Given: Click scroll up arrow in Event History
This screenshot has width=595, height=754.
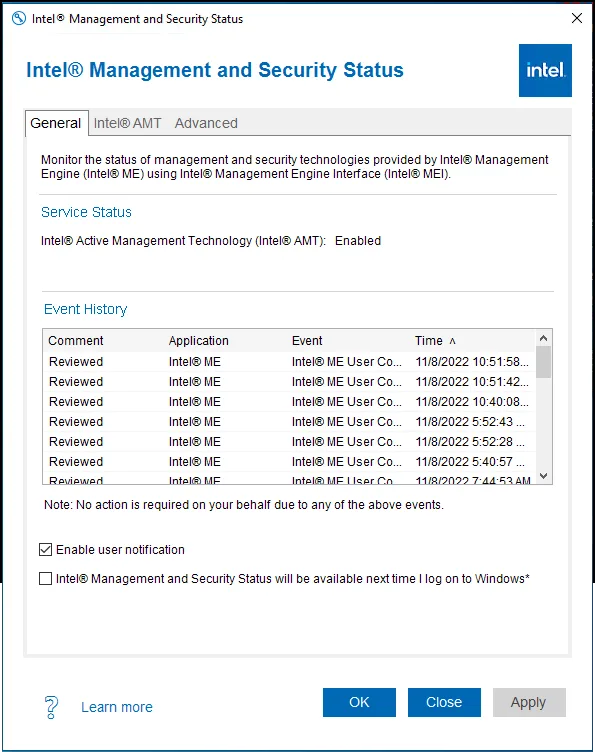Looking at the screenshot, I should 544,338.
